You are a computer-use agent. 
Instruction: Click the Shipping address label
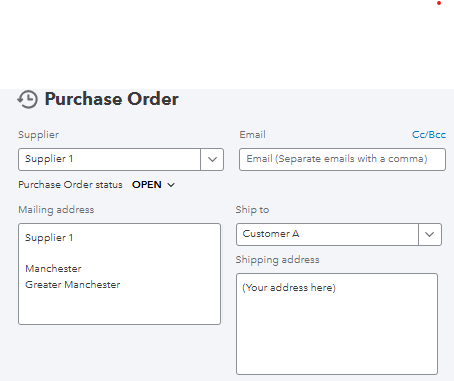click(x=277, y=260)
